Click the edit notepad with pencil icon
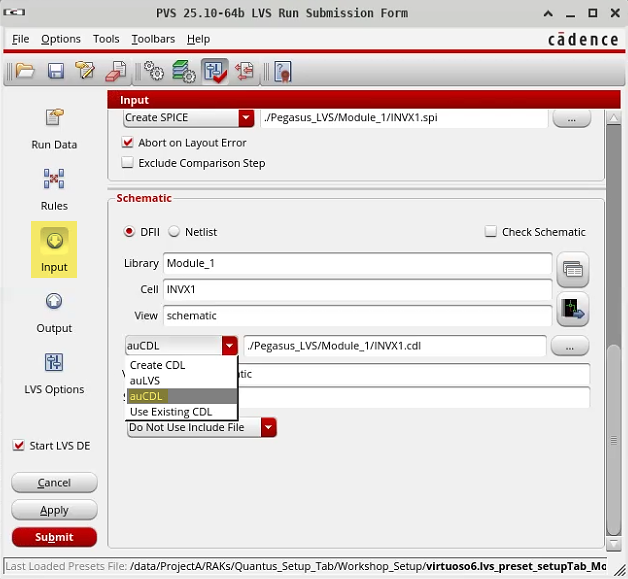 85,71
